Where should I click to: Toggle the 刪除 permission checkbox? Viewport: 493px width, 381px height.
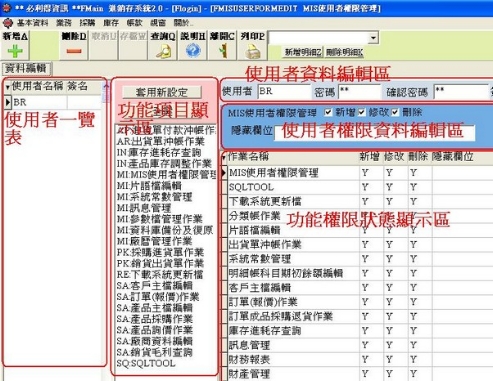tap(395, 112)
